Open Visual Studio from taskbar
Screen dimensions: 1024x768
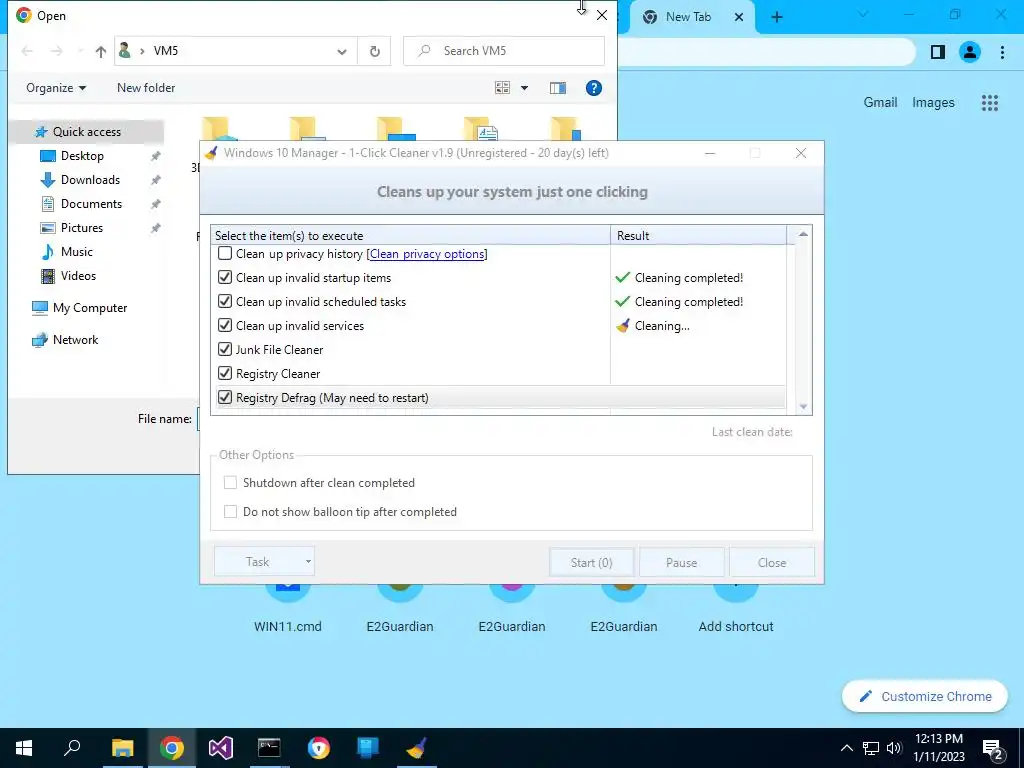(221, 748)
